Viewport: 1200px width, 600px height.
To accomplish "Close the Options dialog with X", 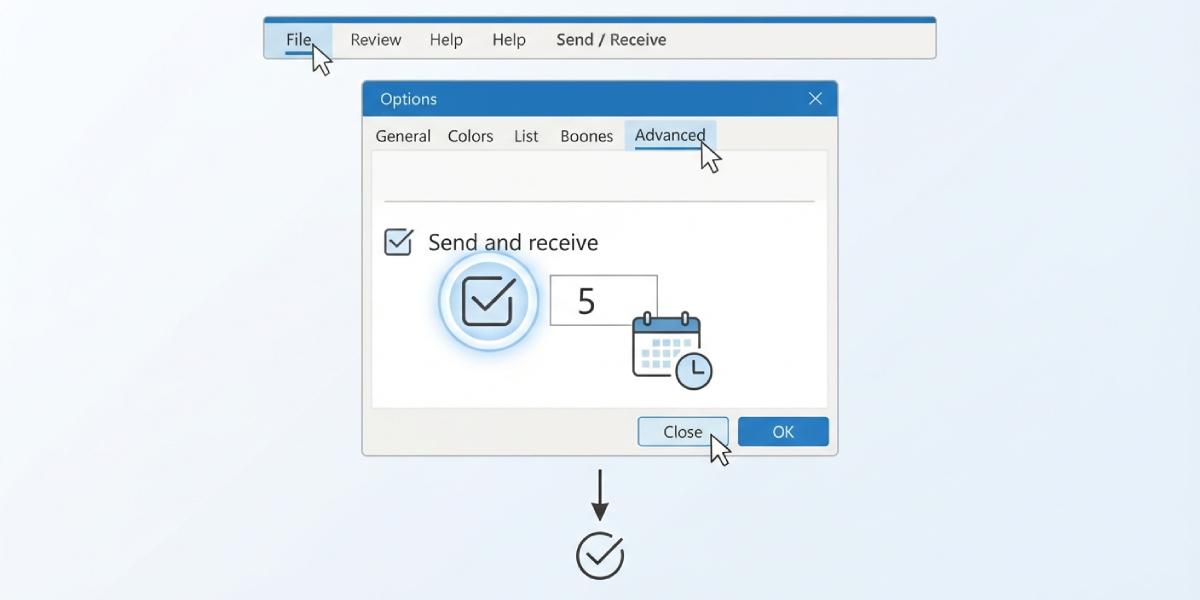I will (x=815, y=99).
